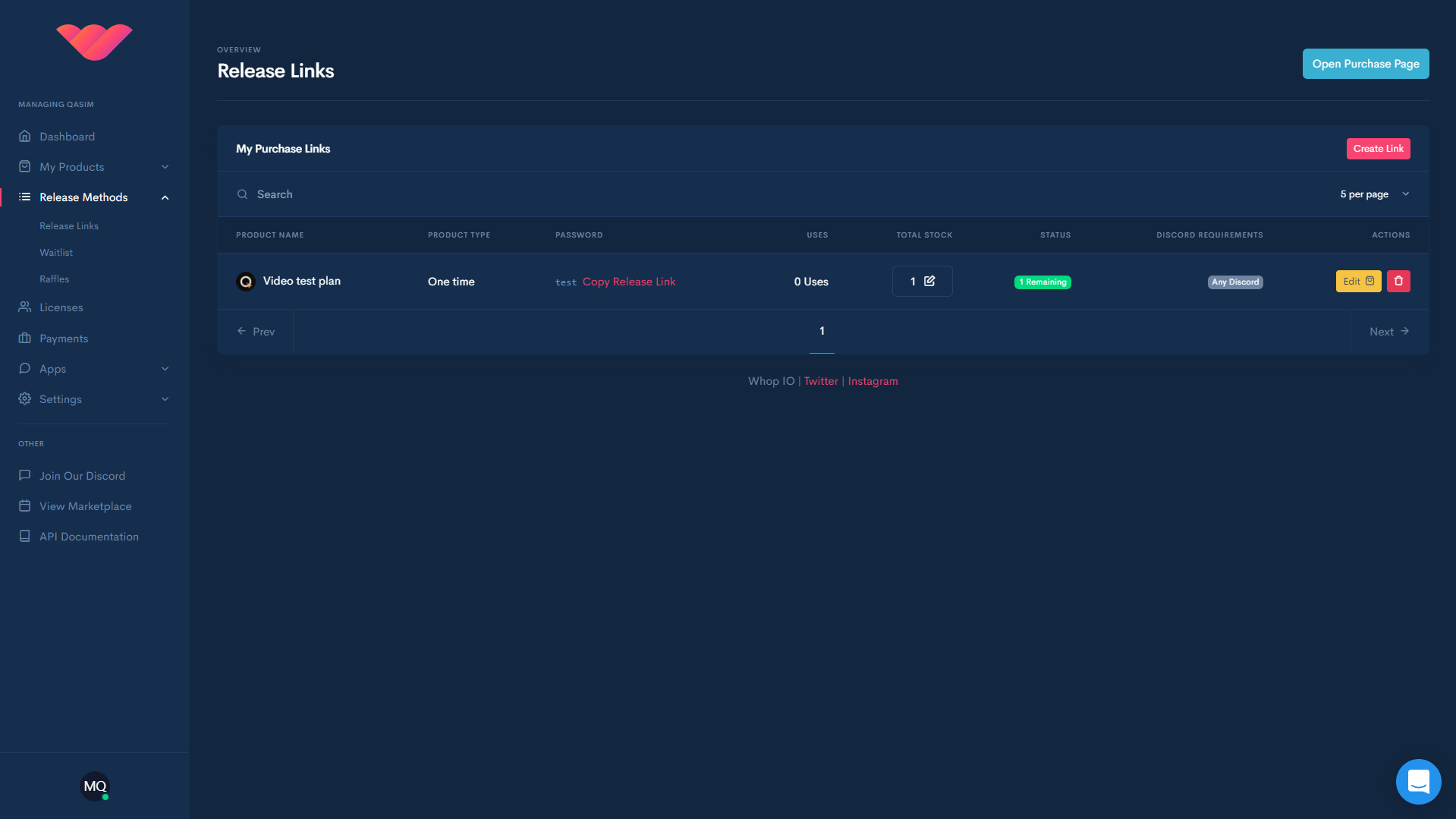The width and height of the screenshot is (1456, 819).
Task: Click the yellow Edit button
Action: 1357,281
